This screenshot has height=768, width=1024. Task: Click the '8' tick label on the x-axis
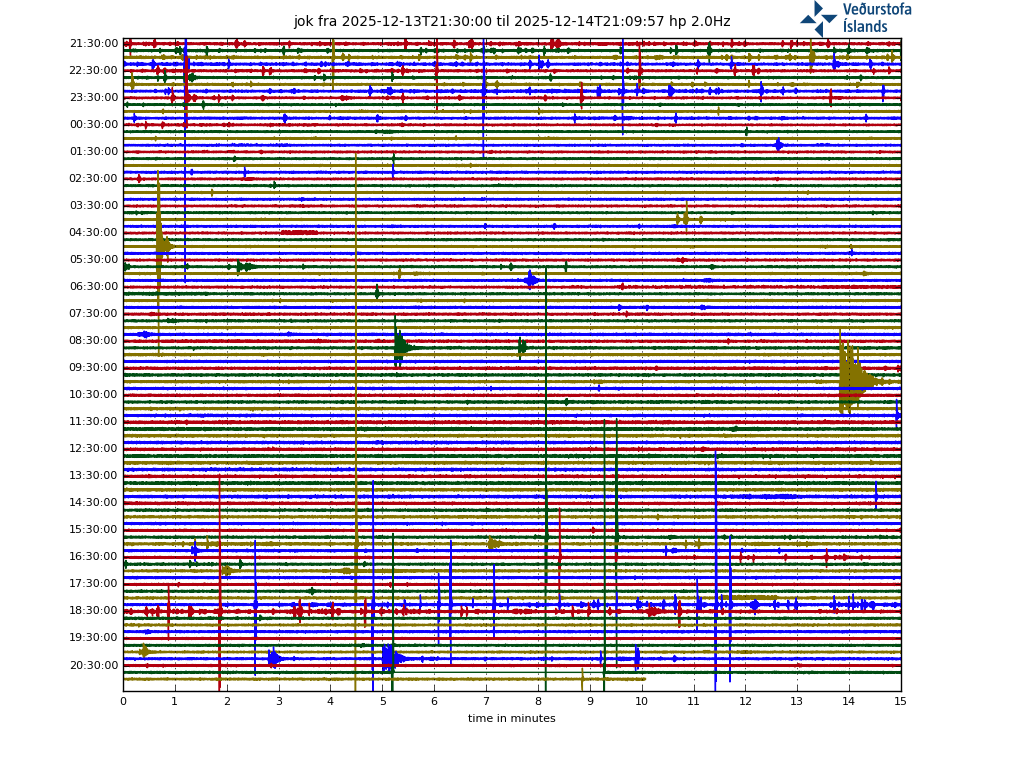click(x=538, y=702)
